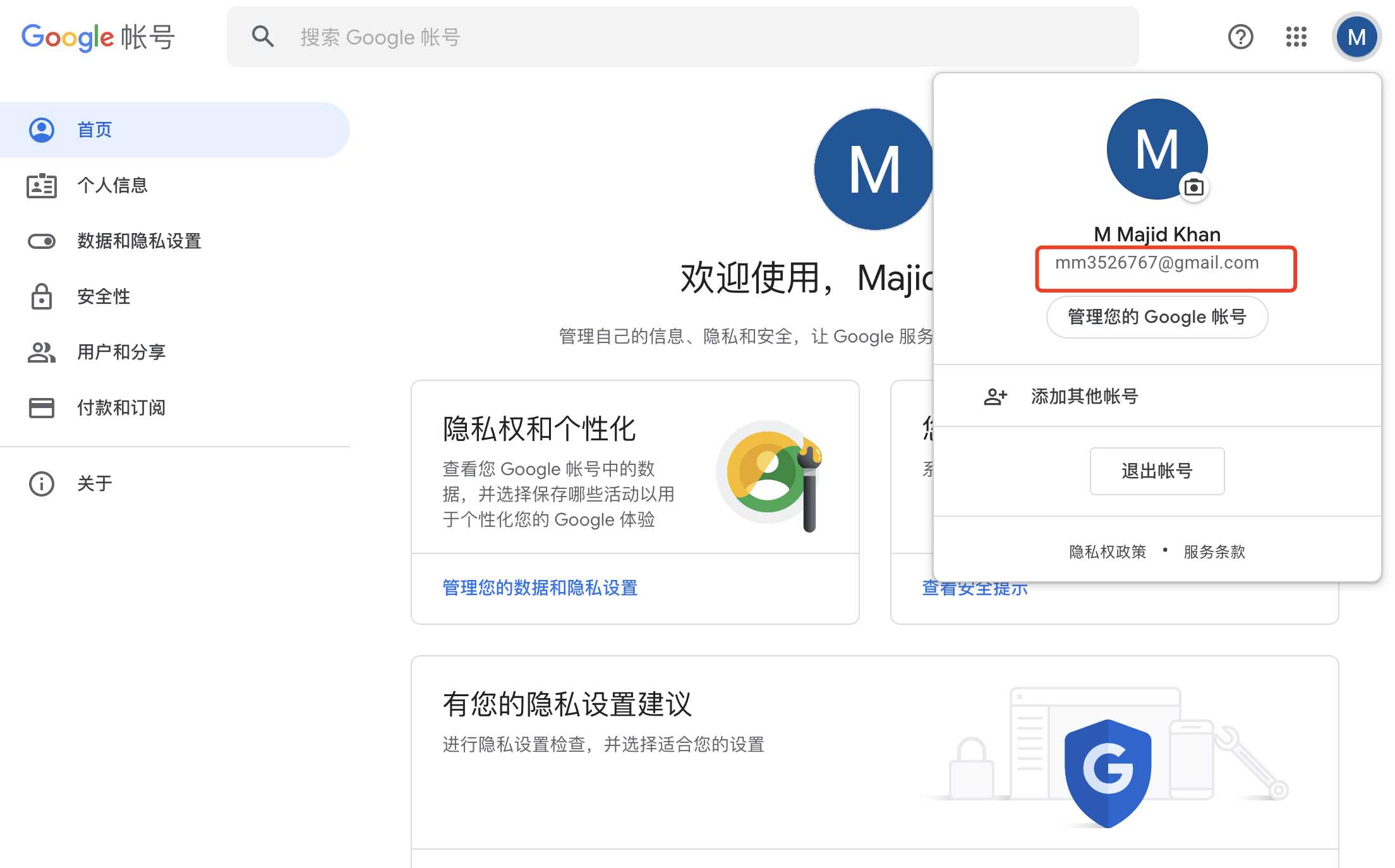Open 个人信息 in the sidebar
The image size is (1395, 868).
tap(174, 186)
